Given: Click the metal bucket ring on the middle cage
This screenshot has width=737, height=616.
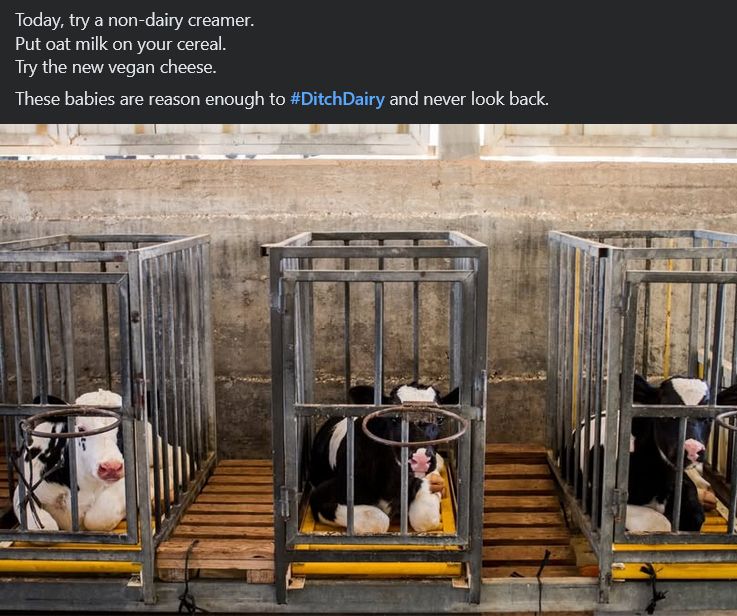Looking at the screenshot, I should (415, 425).
